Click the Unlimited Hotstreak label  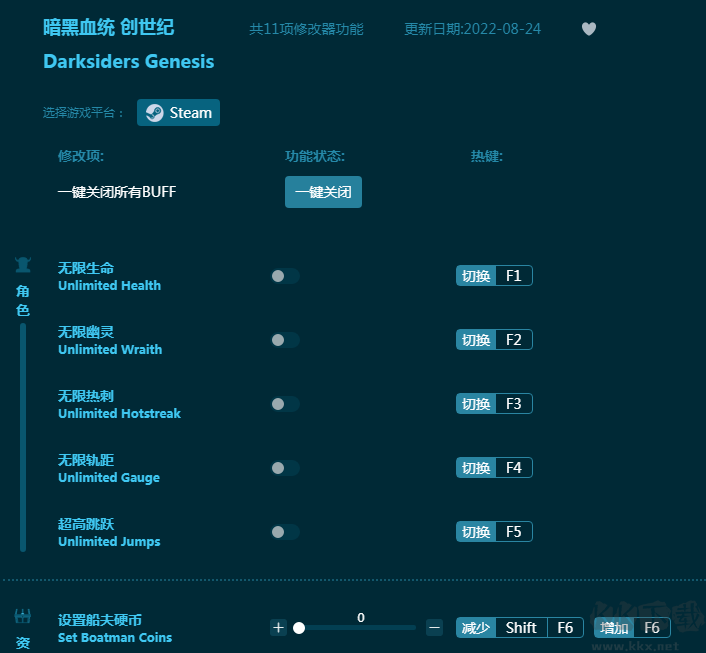pos(119,413)
